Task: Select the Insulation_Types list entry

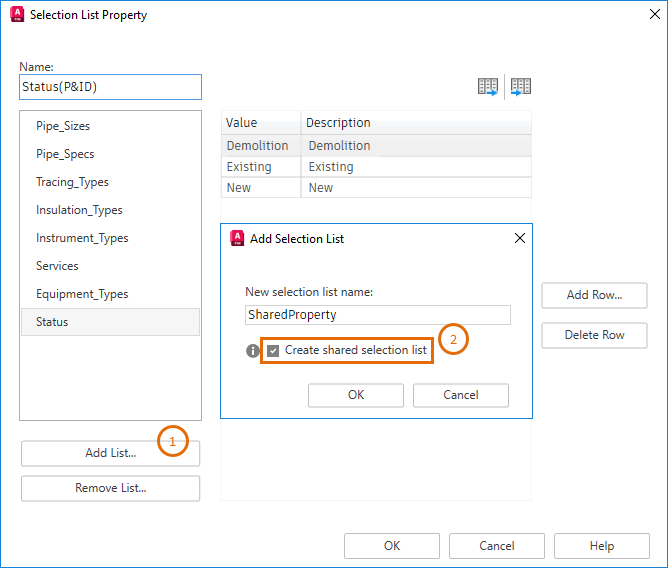Action: coord(79,210)
